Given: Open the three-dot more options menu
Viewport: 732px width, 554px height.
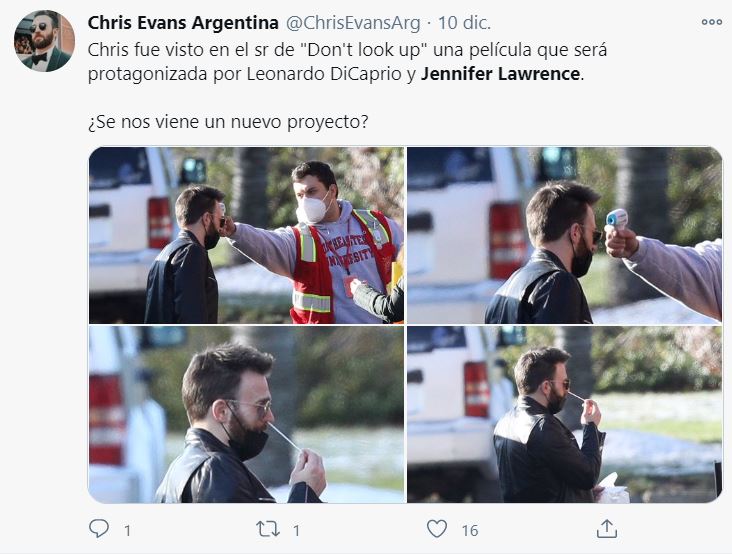Looking at the screenshot, I should point(711,22).
